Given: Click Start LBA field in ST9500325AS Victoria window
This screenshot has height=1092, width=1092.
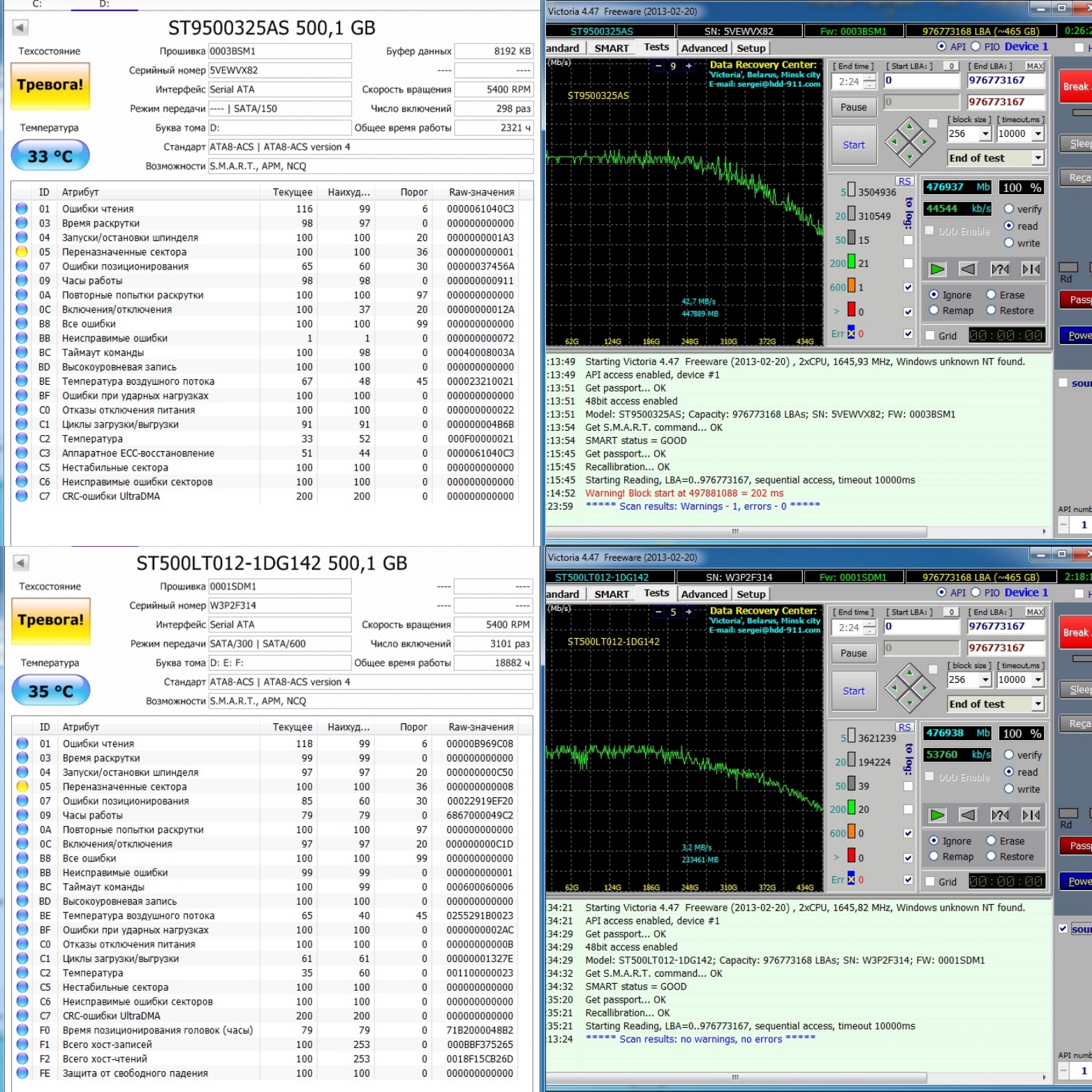Looking at the screenshot, I should tap(922, 80).
